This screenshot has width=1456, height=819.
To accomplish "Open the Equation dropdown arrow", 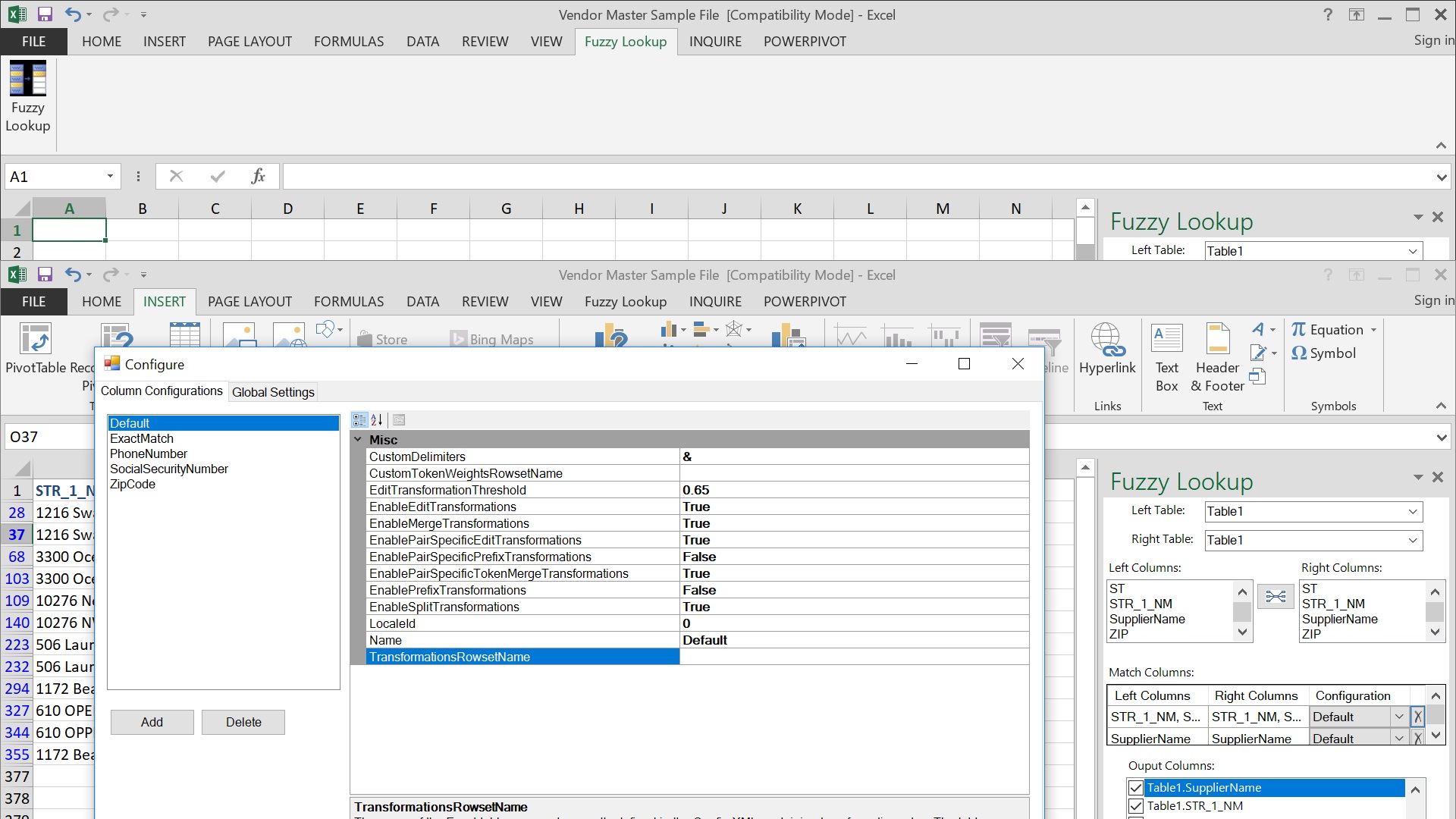I will 1373,330.
